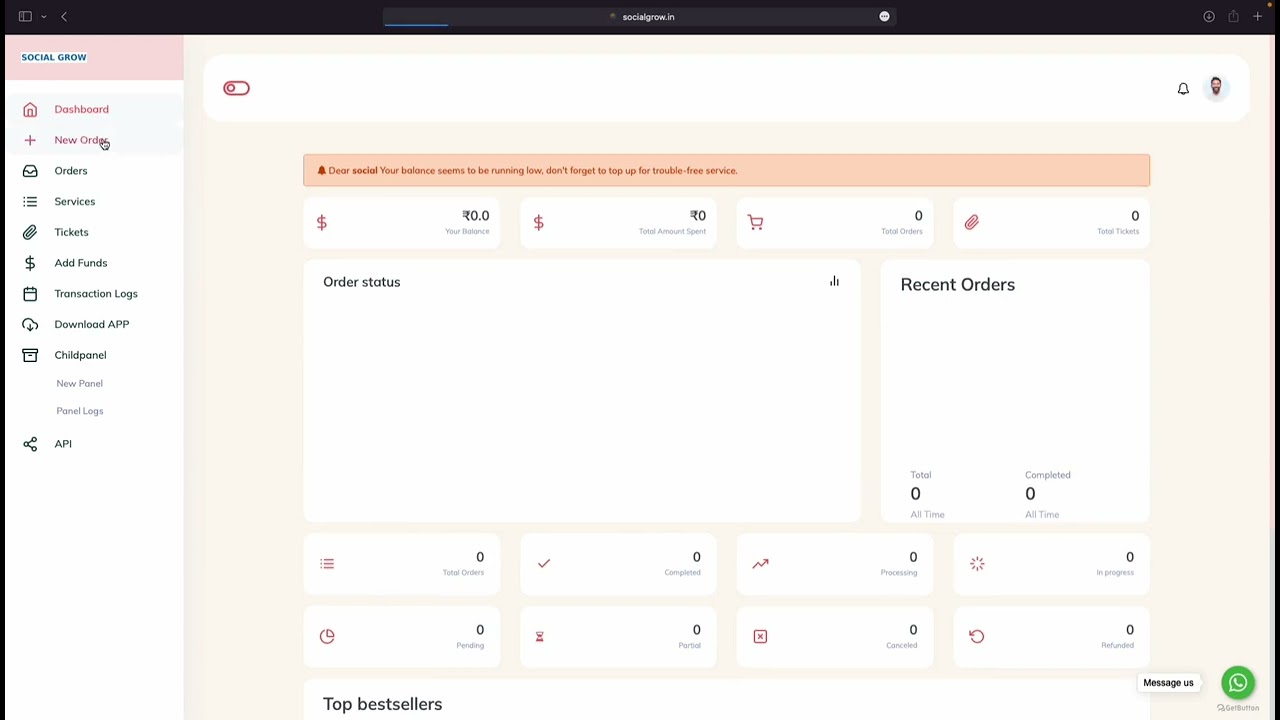Screen dimensions: 1280x720
Task: Click the API share icon
Action: (30, 444)
